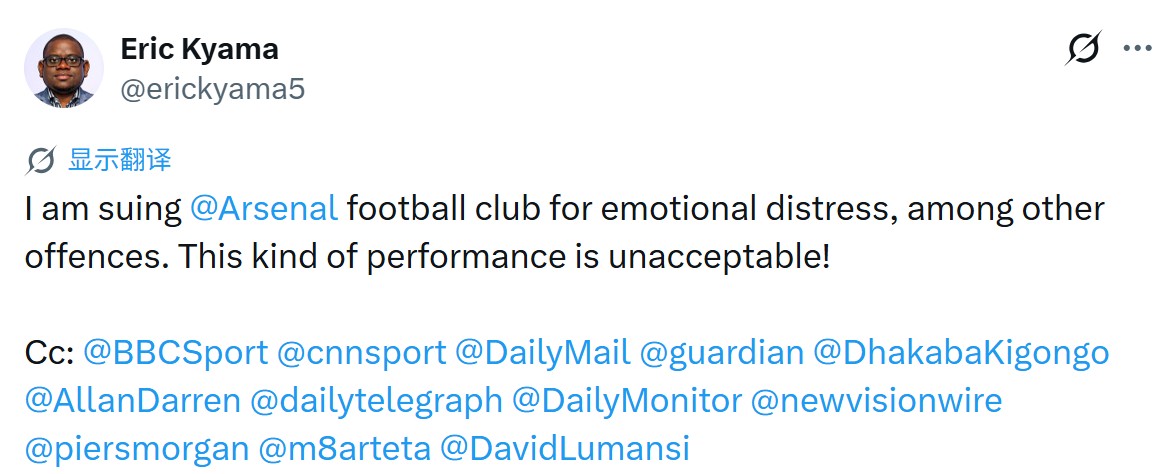The width and height of the screenshot is (1166, 474).
Task: Open the @dailytelegraph mention
Action: (x=376, y=401)
